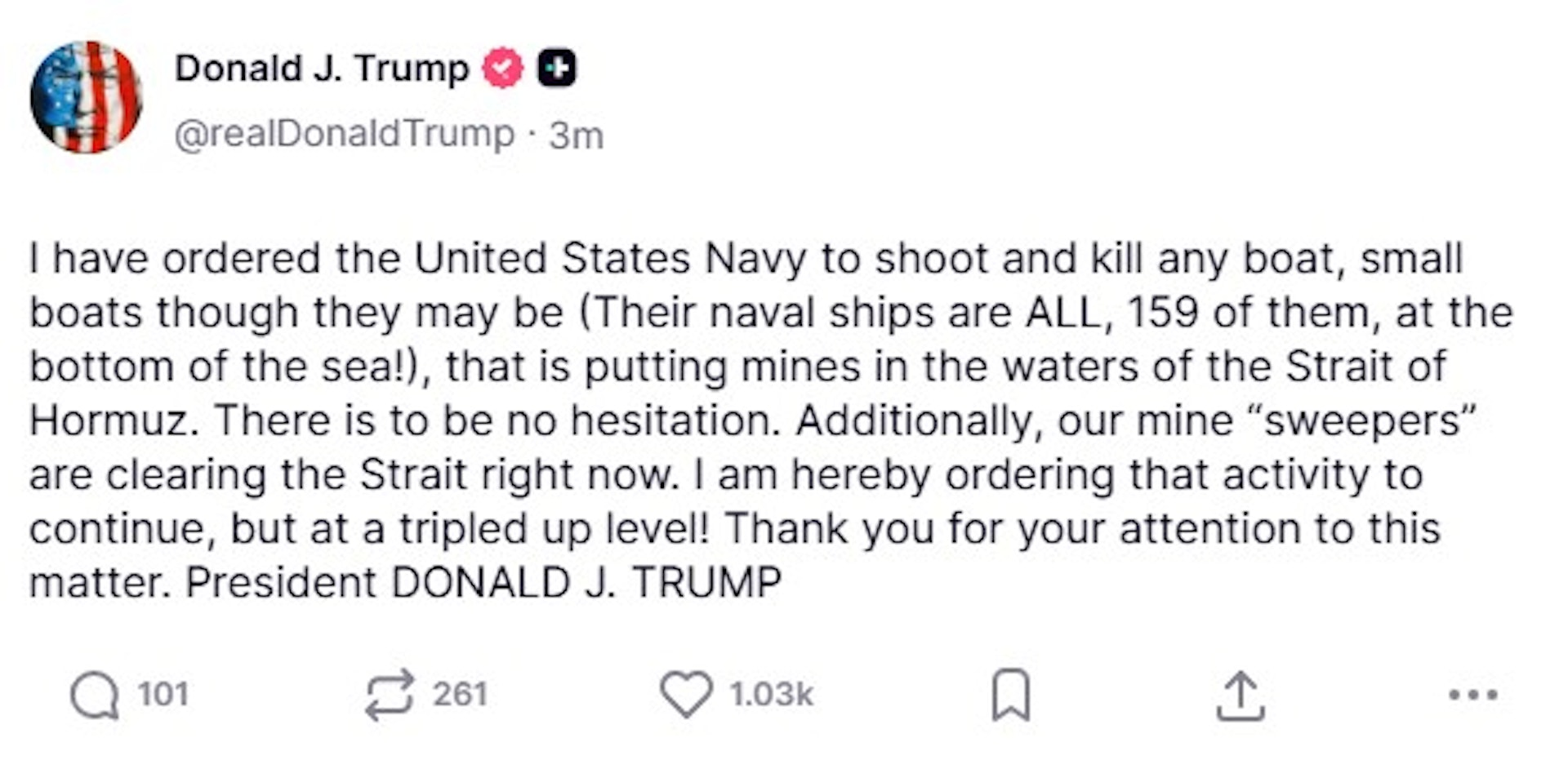The height and width of the screenshot is (765, 1568).
Task: Click the ReTruth repost arrows icon
Action: (x=389, y=696)
